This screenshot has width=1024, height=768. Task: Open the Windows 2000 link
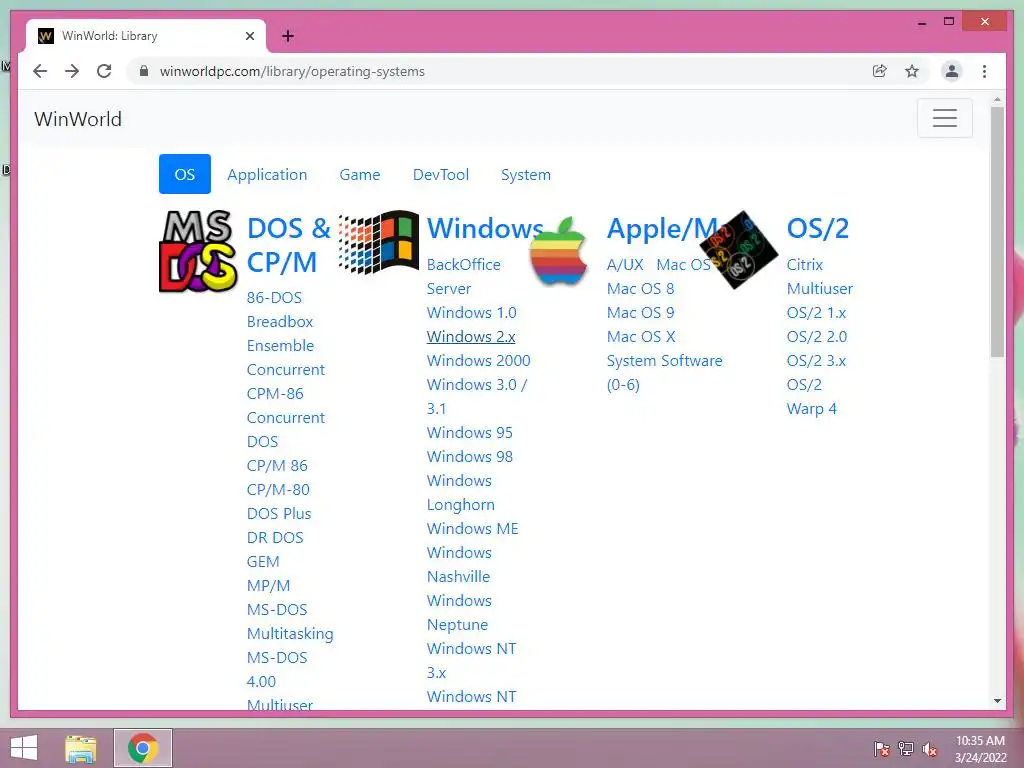(479, 360)
